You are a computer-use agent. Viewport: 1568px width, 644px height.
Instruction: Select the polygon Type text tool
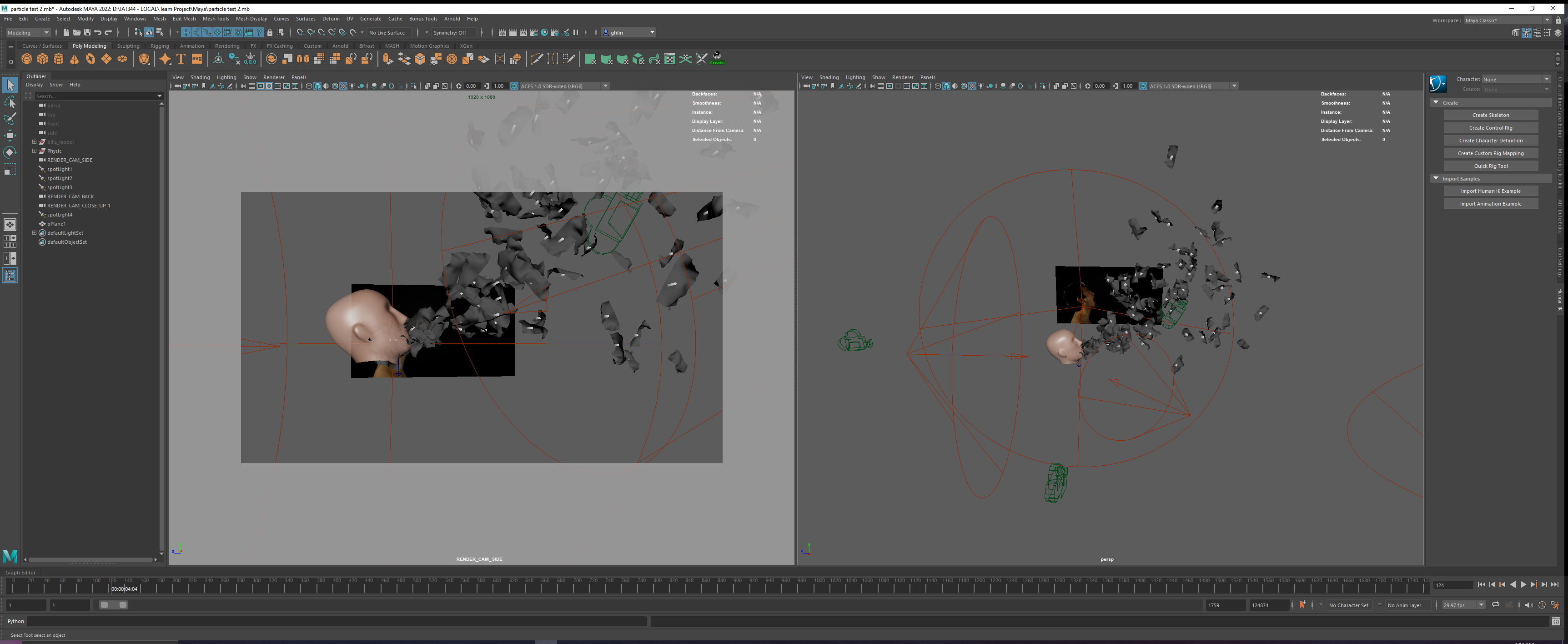click(x=181, y=59)
